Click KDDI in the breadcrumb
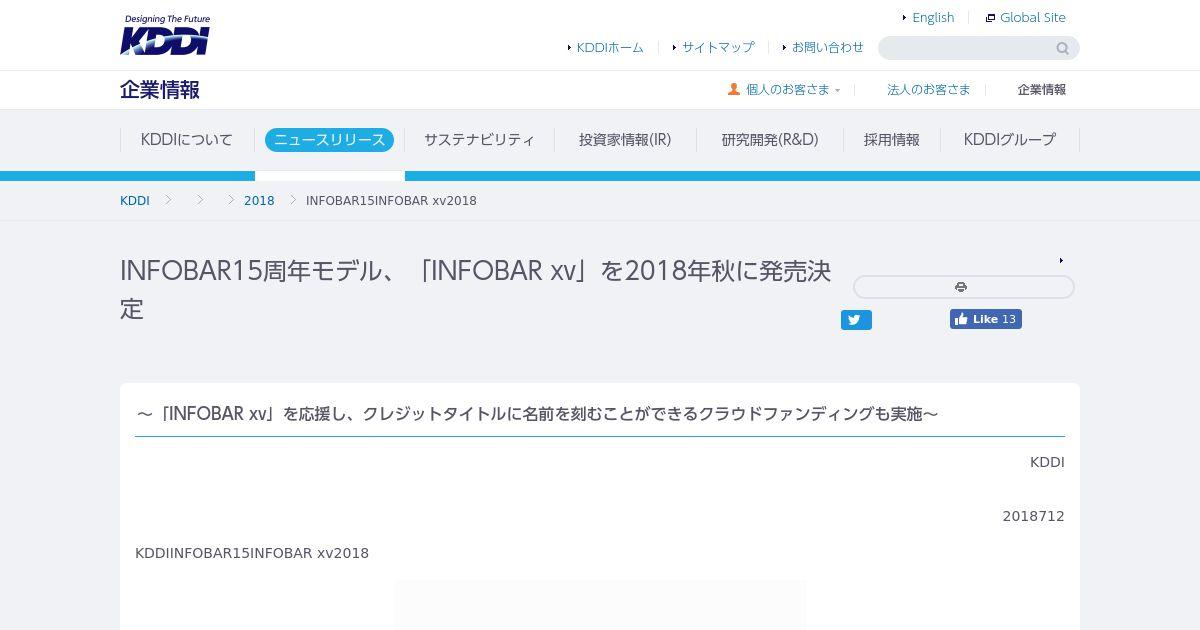This screenshot has width=1200, height=630. (135, 201)
